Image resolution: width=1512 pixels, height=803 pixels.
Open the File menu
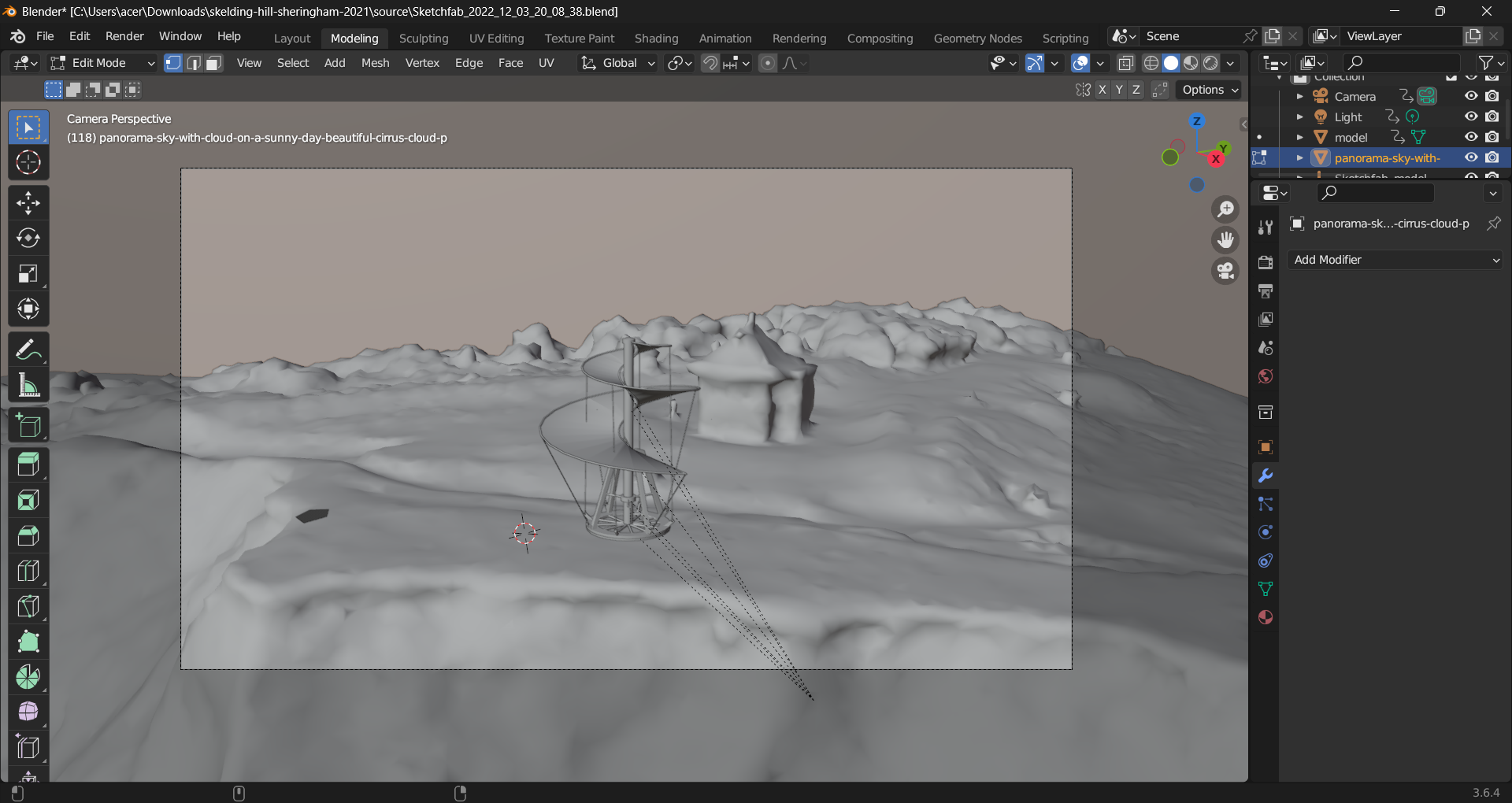click(45, 36)
